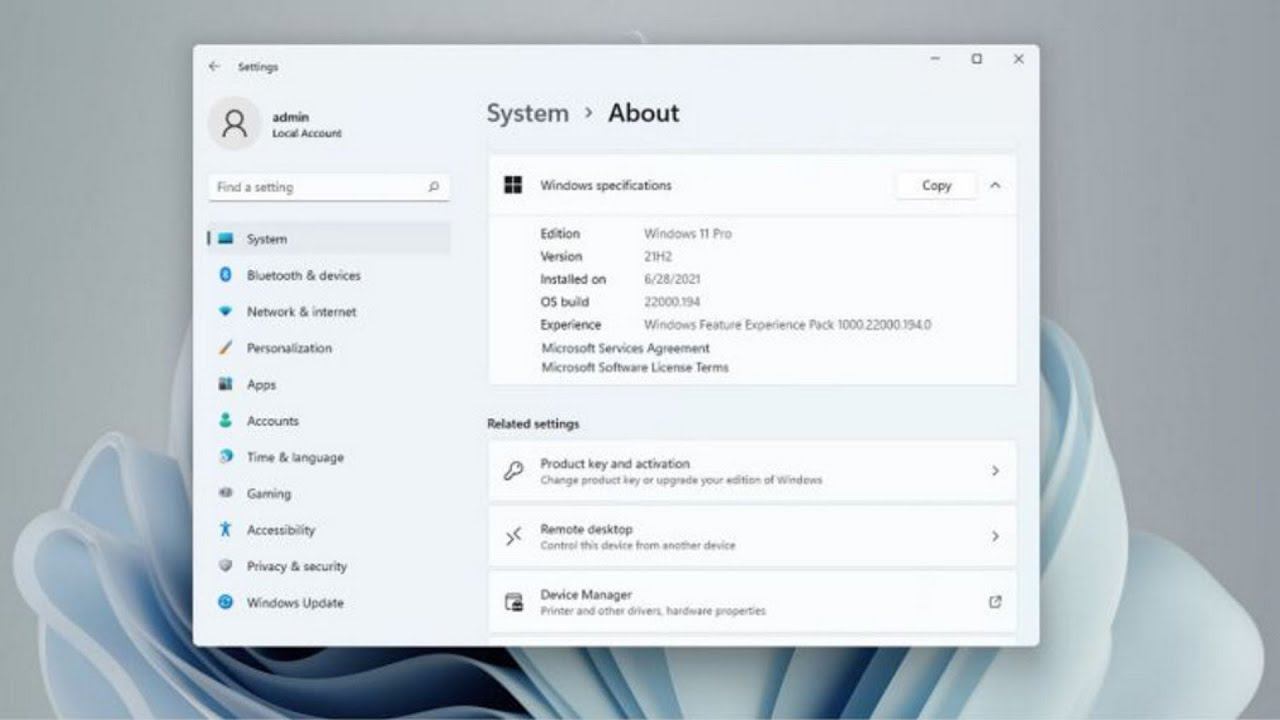The height and width of the screenshot is (720, 1280).
Task: Click the magnifier icon in the search box
Action: click(x=433, y=187)
